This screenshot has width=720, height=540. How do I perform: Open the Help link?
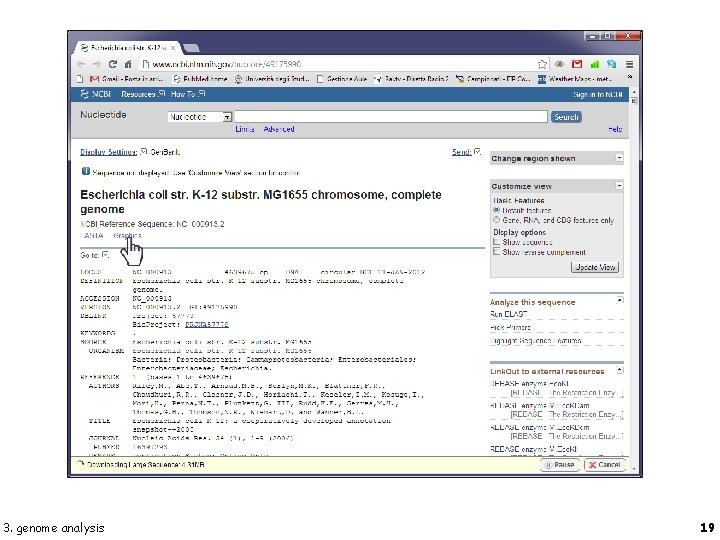[615, 129]
